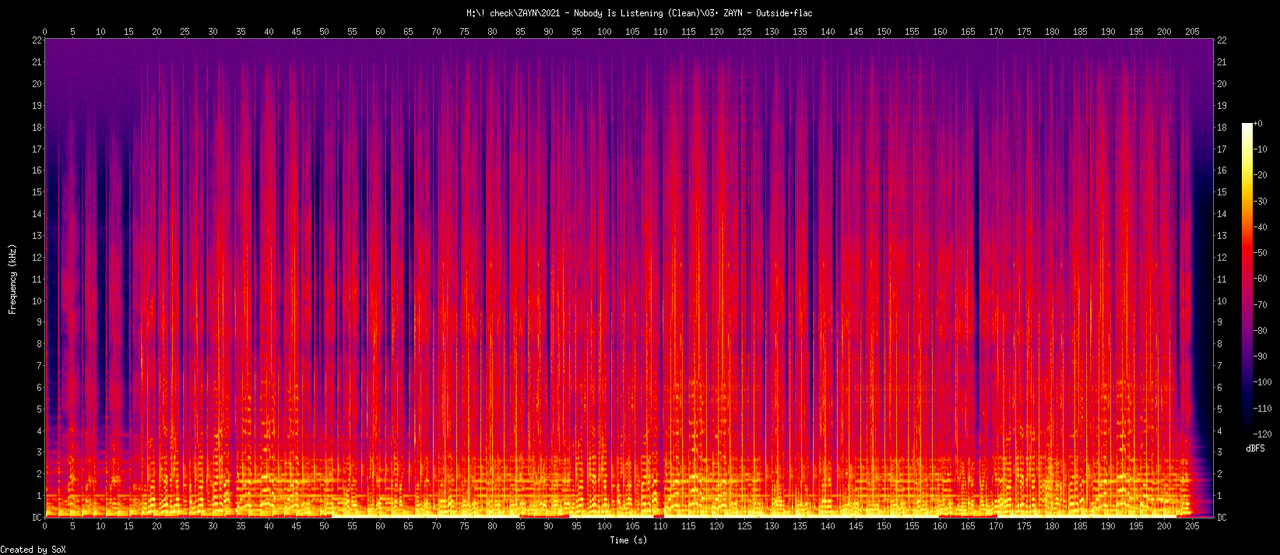Click the '-10' dBFS scale value
1280x555 pixels.
(1263, 149)
